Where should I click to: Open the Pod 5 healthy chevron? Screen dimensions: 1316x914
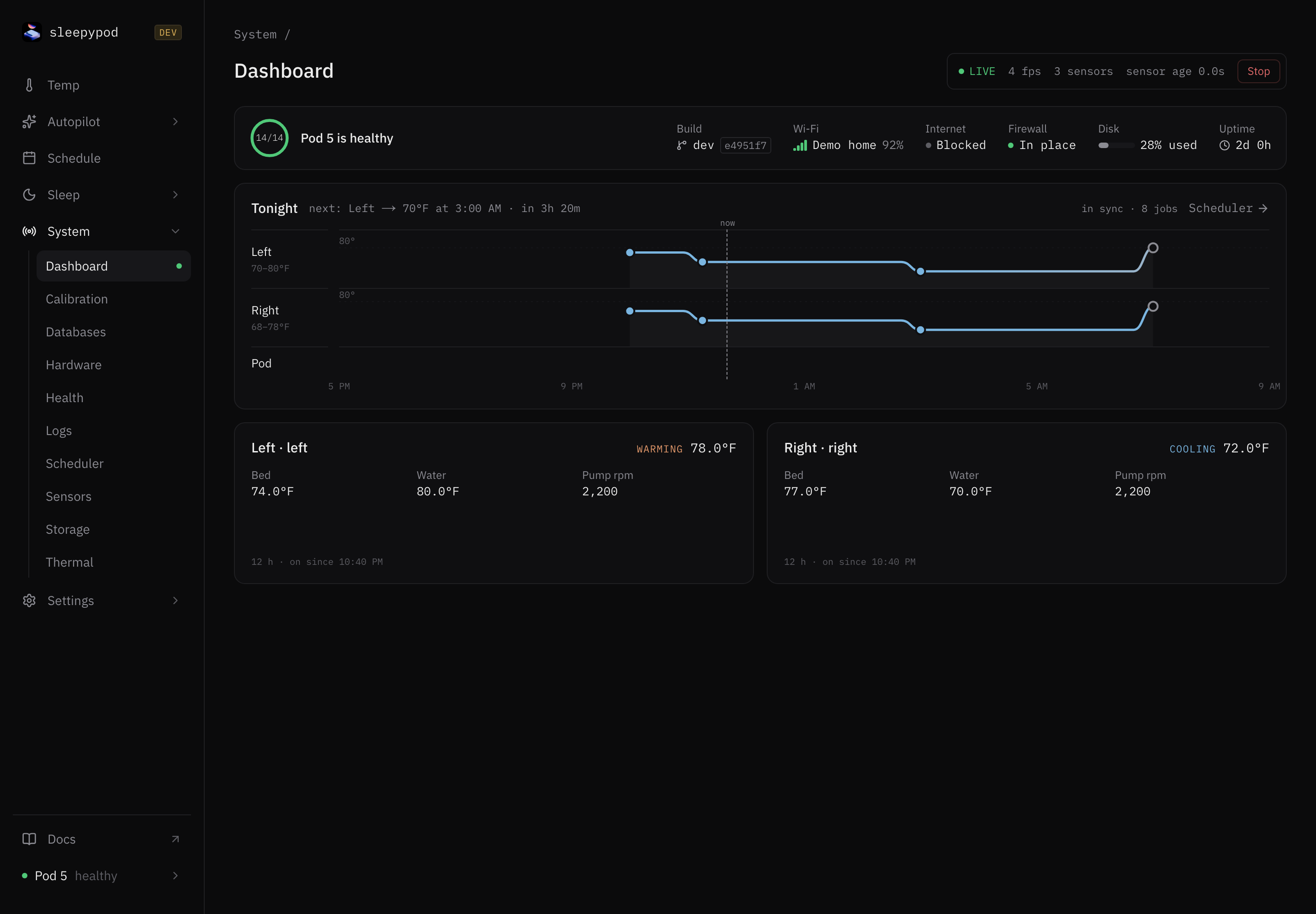click(175, 876)
